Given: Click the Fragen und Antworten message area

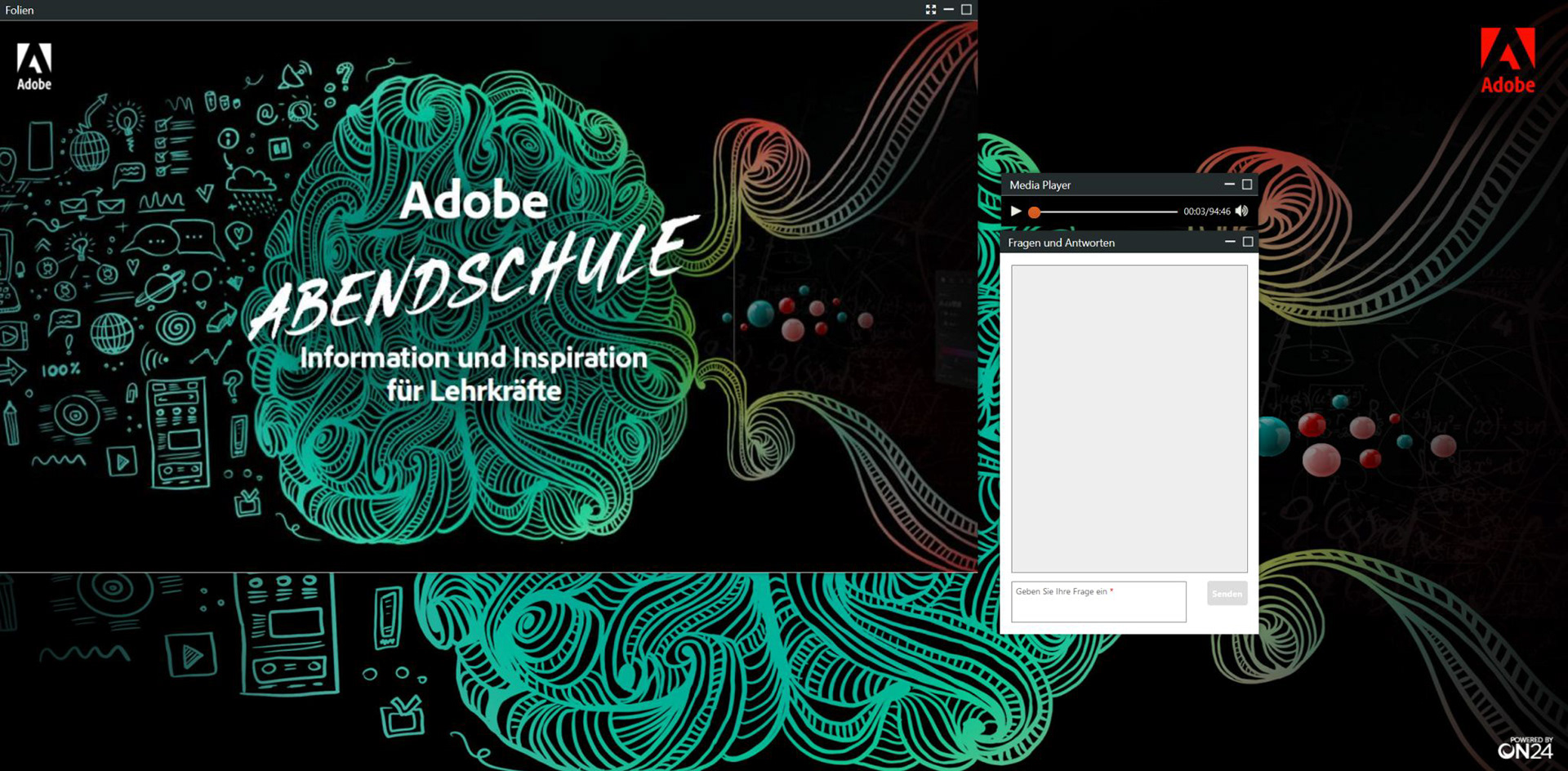Looking at the screenshot, I should click(x=1129, y=418).
